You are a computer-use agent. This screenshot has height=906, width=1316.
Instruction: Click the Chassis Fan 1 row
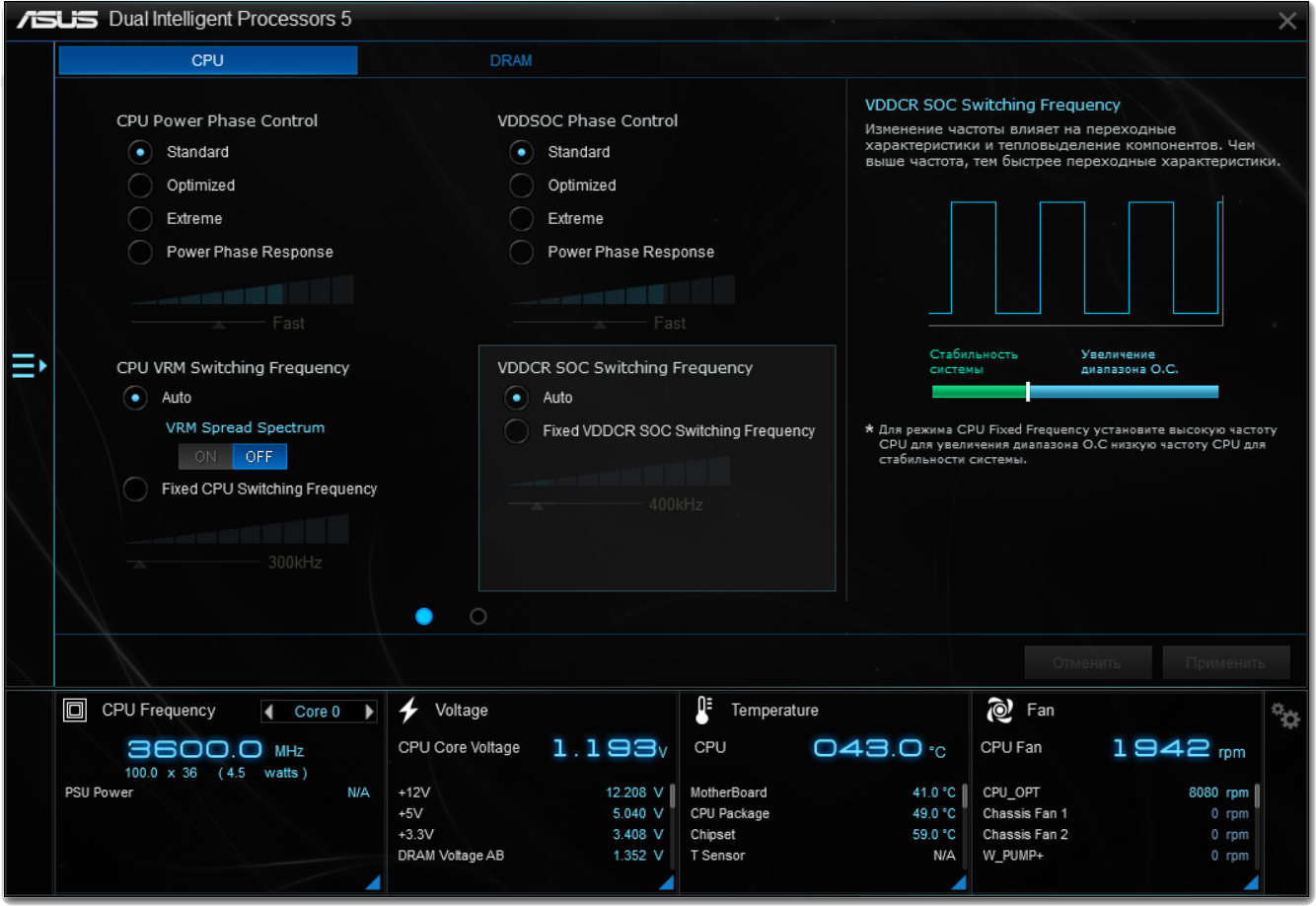coord(1116,813)
